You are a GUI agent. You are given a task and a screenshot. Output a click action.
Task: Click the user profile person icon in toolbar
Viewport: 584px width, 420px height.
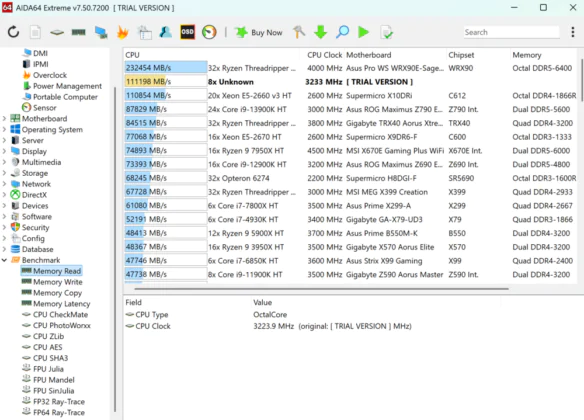[x=166, y=32]
